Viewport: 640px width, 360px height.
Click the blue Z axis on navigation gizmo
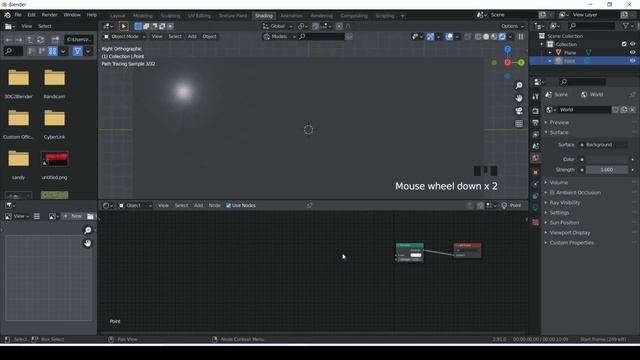pos(507,49)
